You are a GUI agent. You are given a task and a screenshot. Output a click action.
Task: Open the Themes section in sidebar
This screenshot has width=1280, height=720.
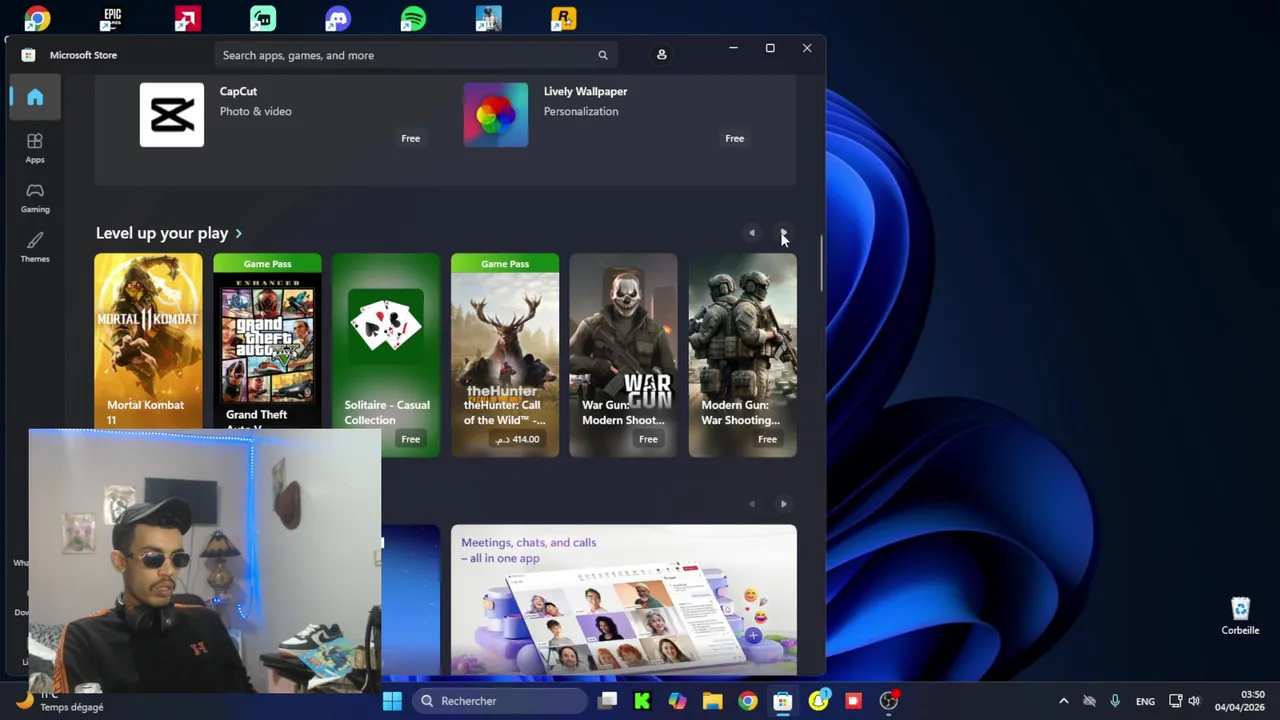(x=35, y=247)
